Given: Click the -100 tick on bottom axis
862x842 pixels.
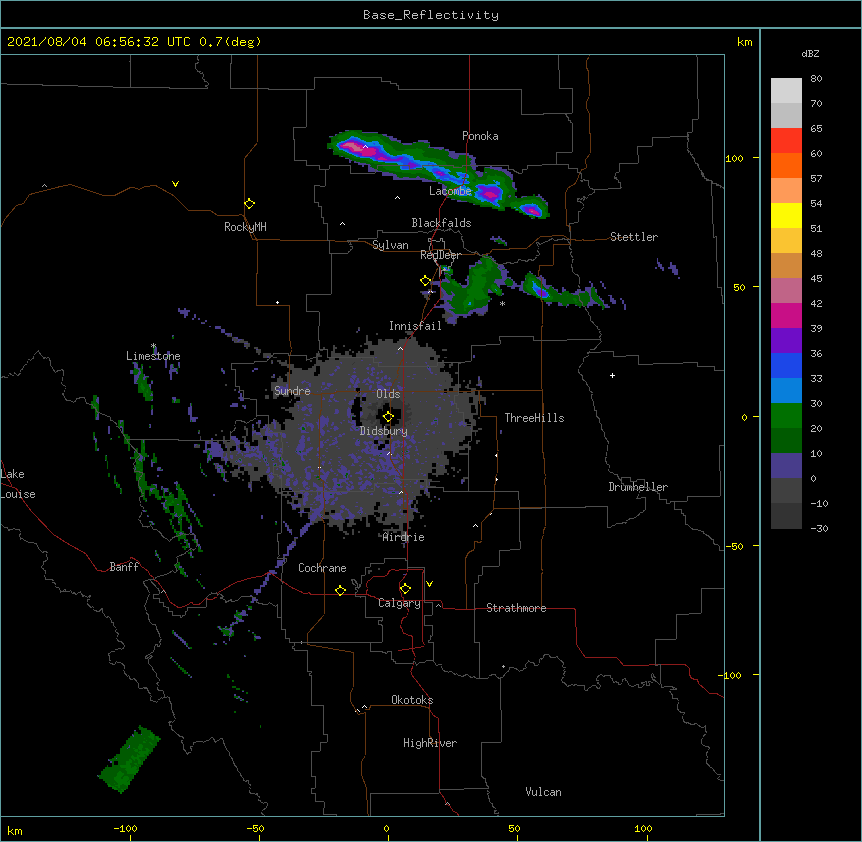Looking at the screenshot, I should point(125,828).
